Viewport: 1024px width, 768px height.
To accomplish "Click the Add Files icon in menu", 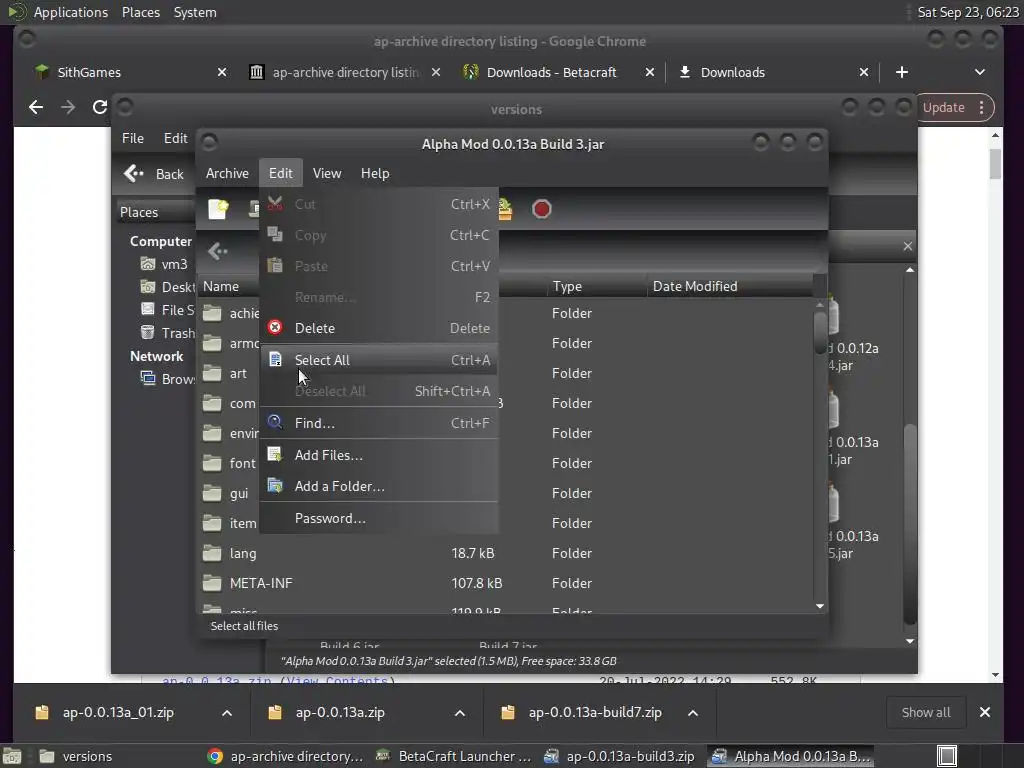I will point(275,454).
